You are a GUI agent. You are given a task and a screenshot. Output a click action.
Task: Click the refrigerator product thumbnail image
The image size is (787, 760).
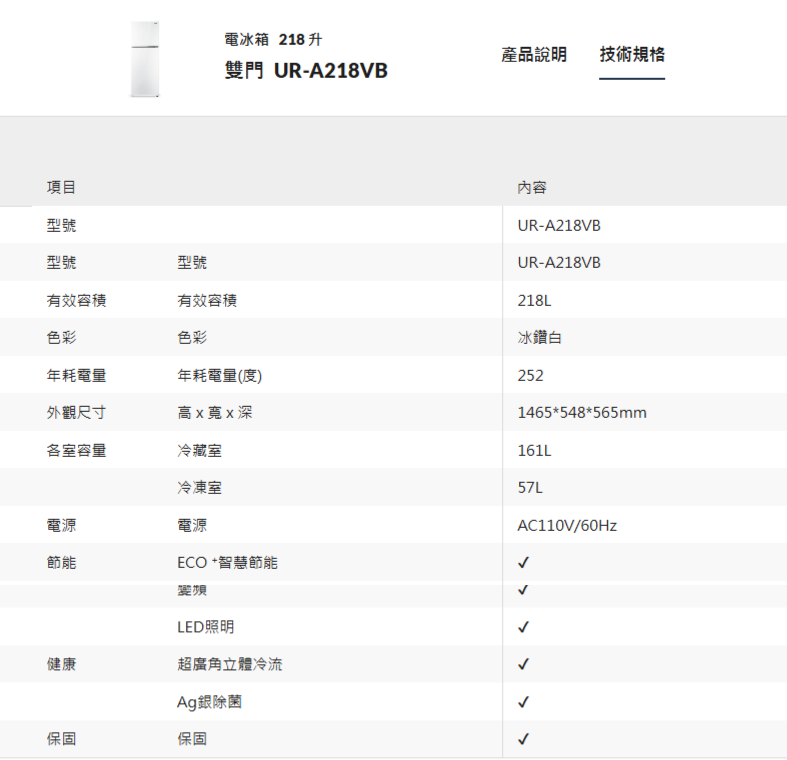145,58
